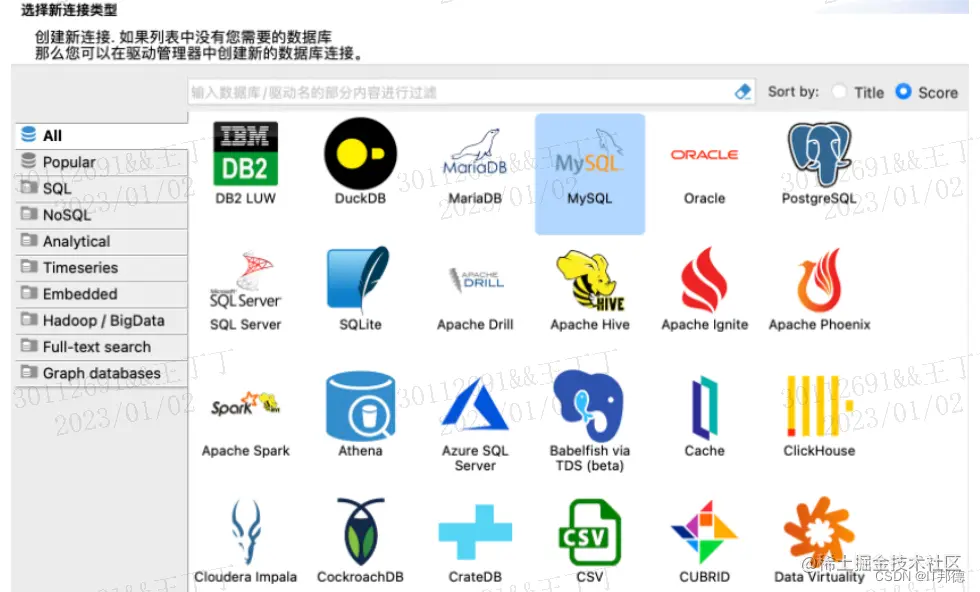980x592 pixels.
Task: Choose the Apache Spark icon
Action: click(246, 405)
